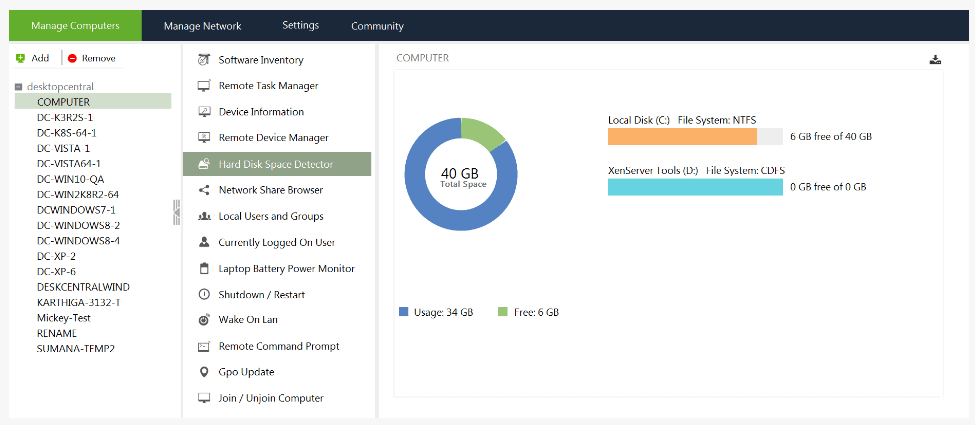This screenshot has height=425, width=975.
Task: Click the Gpo Update pin icon
Action: coord(203,372)
